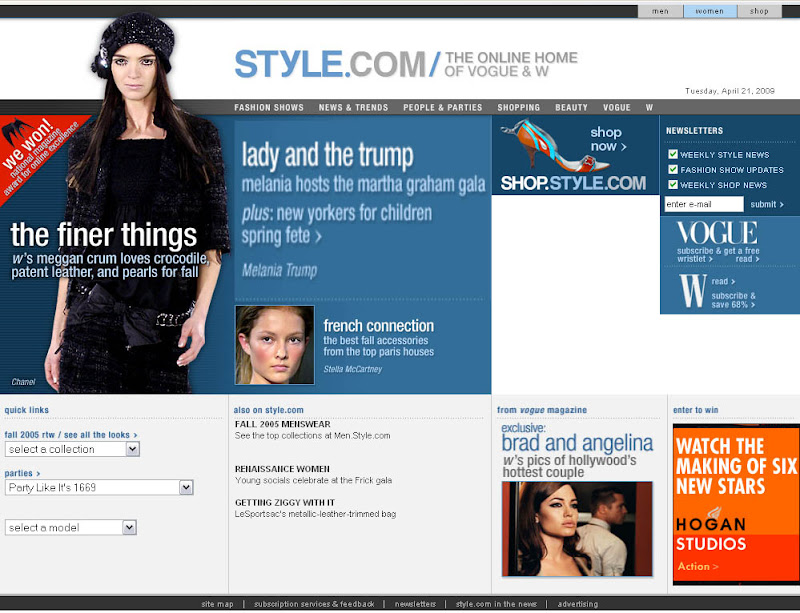
Task: Click the date 'Tuesday, April 21, 2009'
Action: (730, 91)
